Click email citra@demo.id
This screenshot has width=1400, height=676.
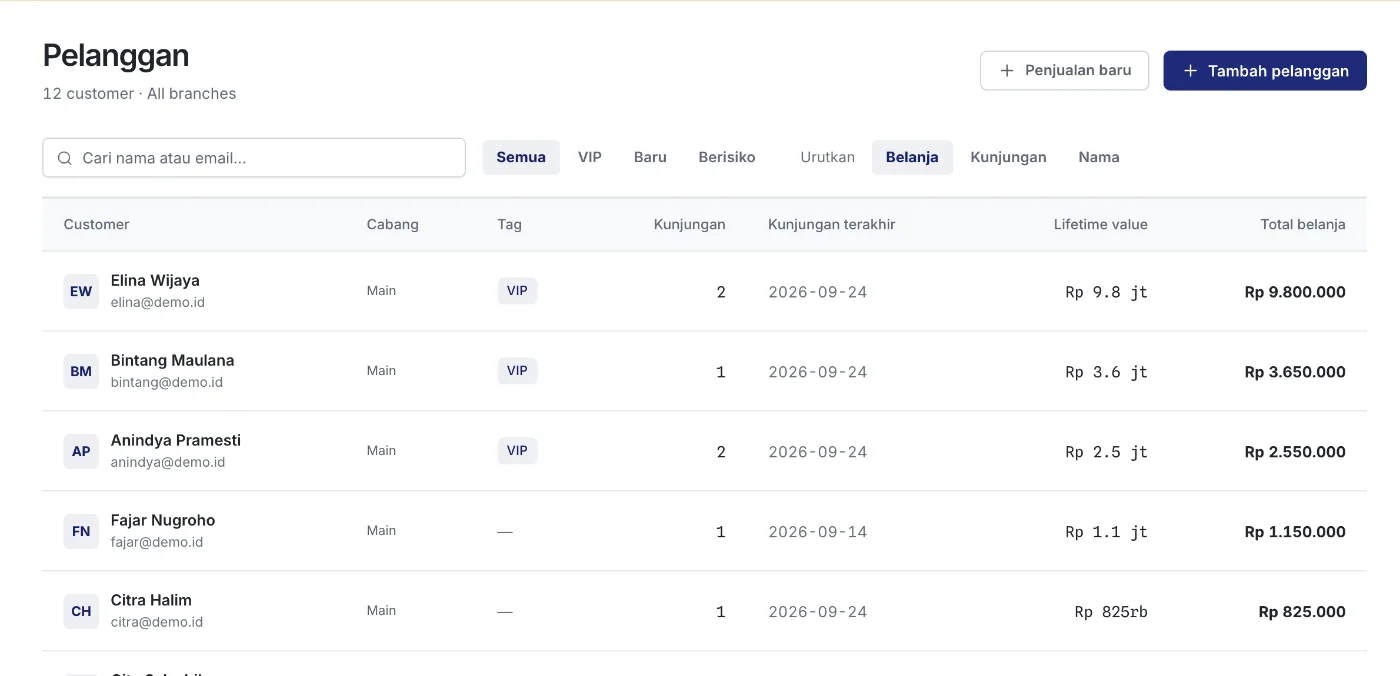coord(157,622)
